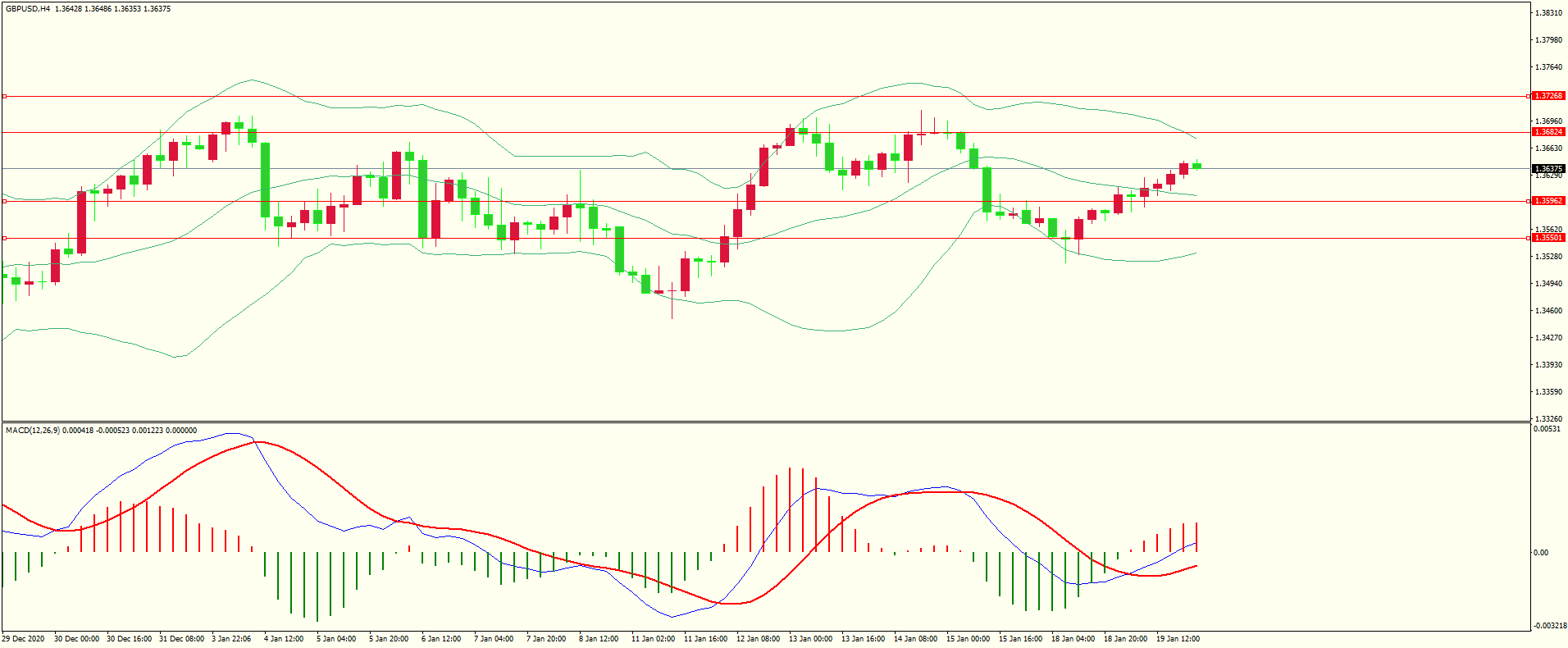Click the 29 Dec 2020 time axis label
1568x648 pixels.
pyautogui.click(x=23, y=639)
